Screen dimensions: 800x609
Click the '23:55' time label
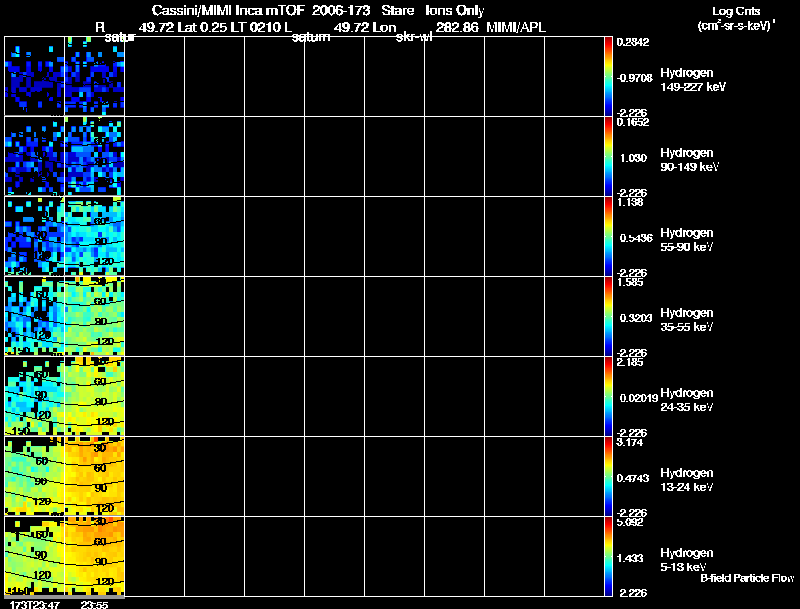94,605
